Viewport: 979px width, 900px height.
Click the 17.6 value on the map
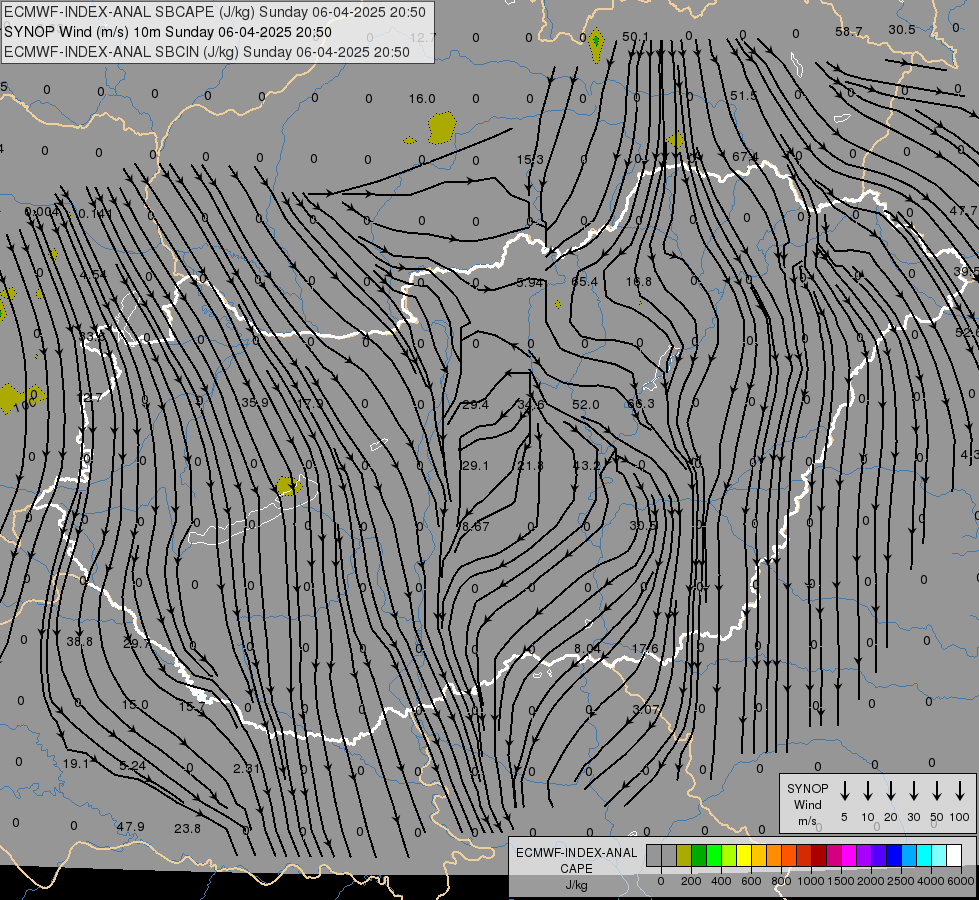click(x=645, y=648)
